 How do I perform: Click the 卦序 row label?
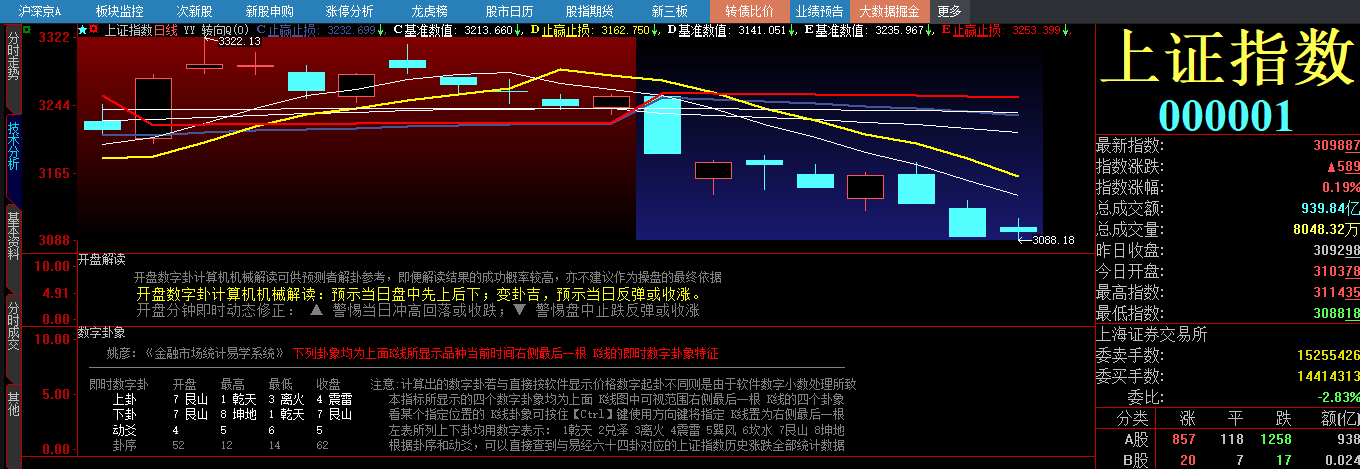coord(124,445)
